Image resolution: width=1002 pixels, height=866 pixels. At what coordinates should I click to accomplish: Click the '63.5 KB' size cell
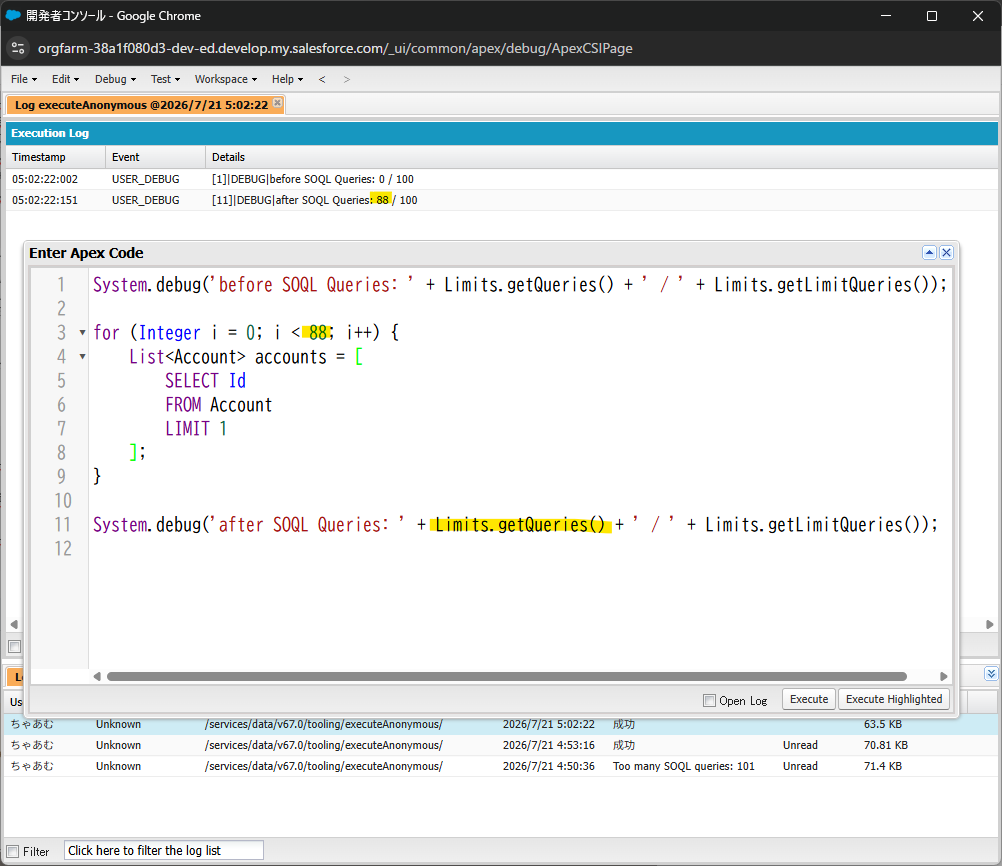click(x=883, y=724)
